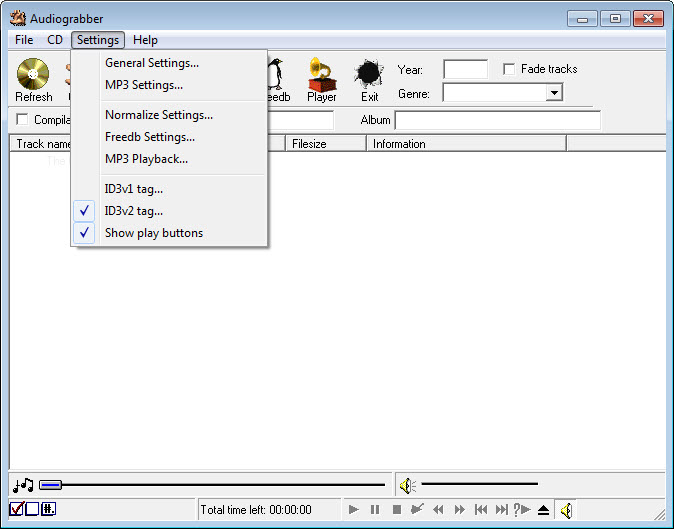Image resolution: width=674 pixels, height=529 pixels.
Task: Click the next track button
Action: [x=502, y=510]
